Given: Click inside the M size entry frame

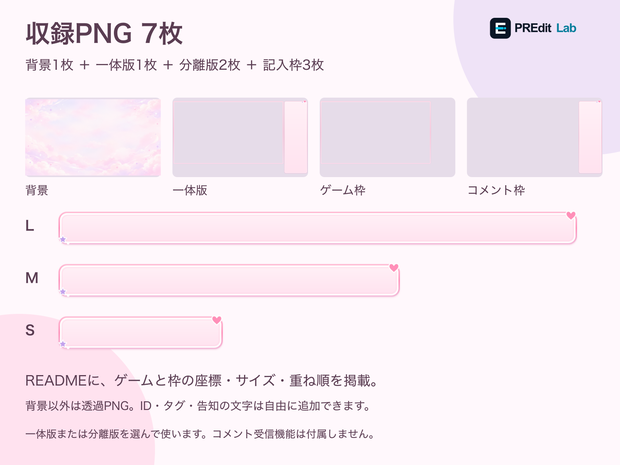Looking at the screenshot, I should click(x=229, y=280).
